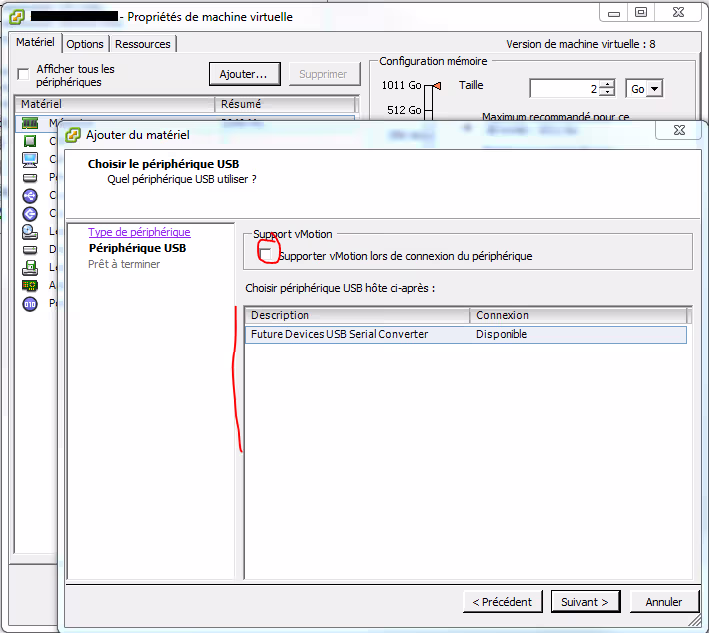The image size is (709, 633).
Task: Click the memory slider orange marker at 1011 Go
Action: coord(437,86)
